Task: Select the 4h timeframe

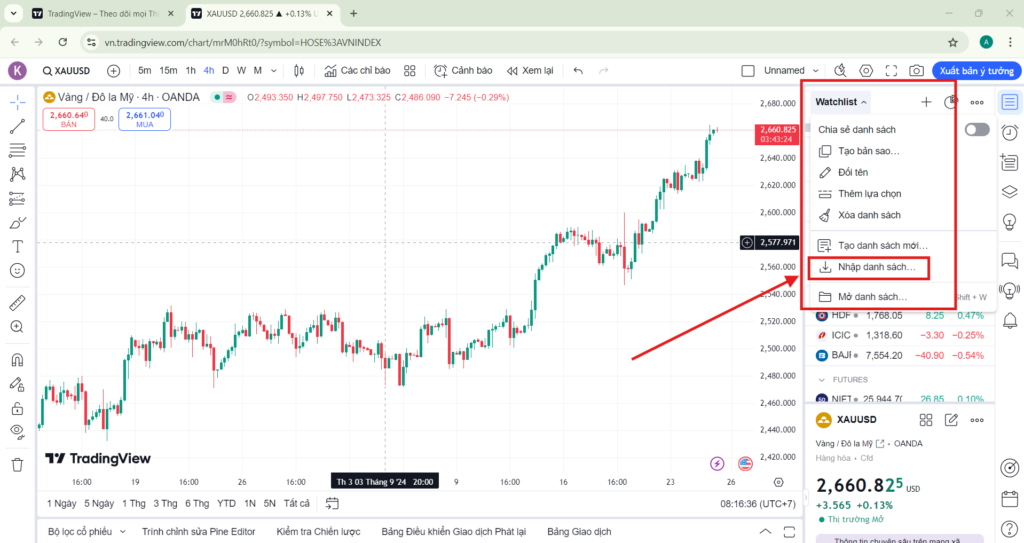Action: pyautogui.click(x=208, y=71)
